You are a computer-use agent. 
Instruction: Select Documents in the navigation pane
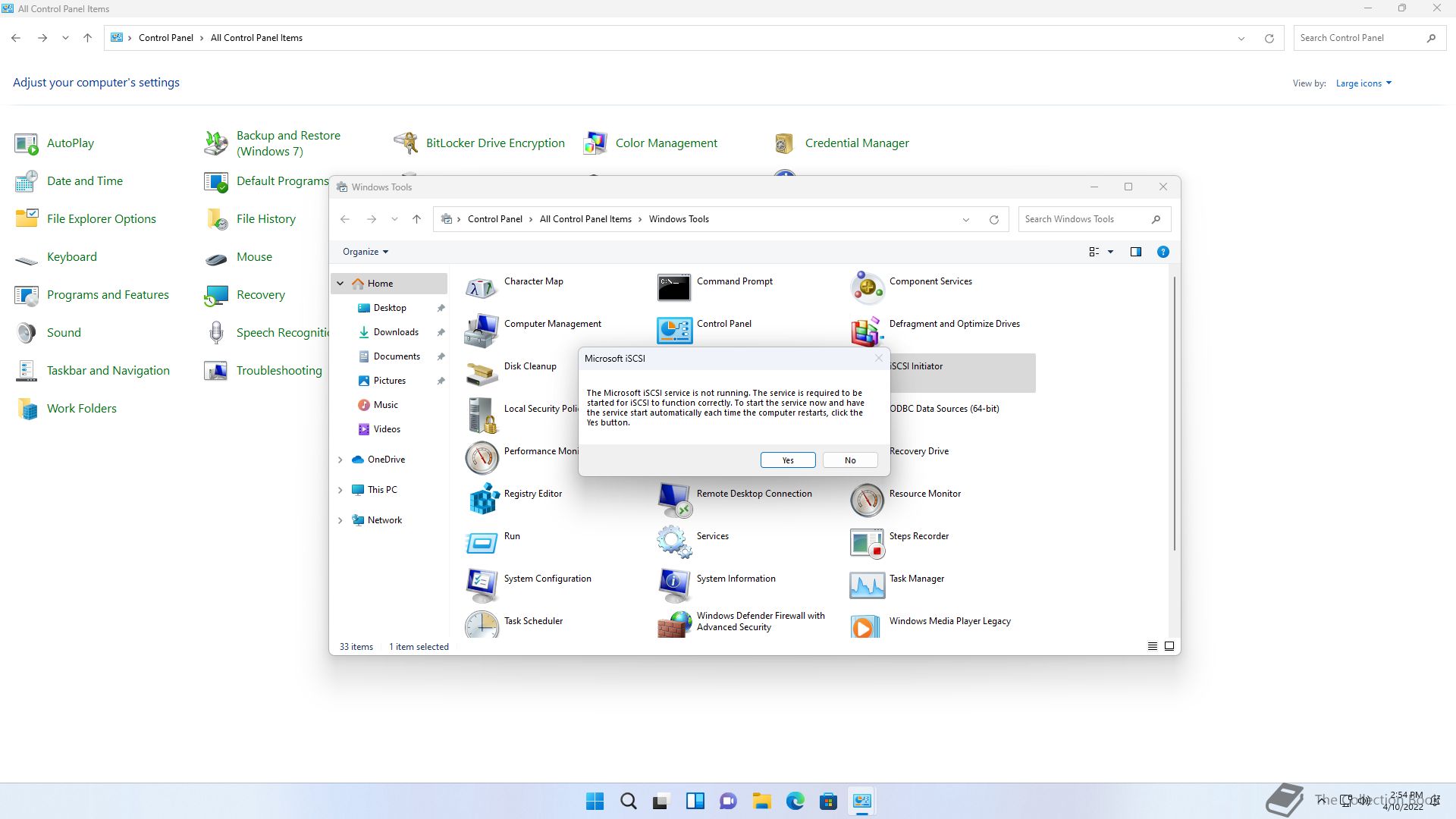click(x=397, y=356)
